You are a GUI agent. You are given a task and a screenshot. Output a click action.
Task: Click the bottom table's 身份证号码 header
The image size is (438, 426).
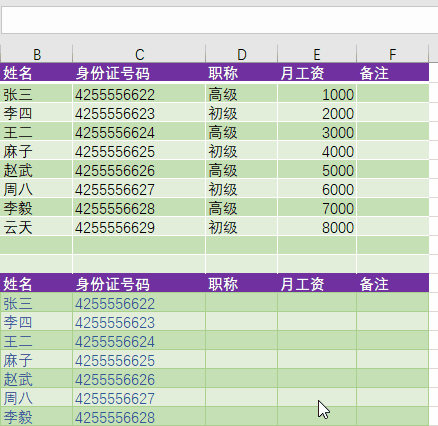pyautogui.click(x=139, y=283)
